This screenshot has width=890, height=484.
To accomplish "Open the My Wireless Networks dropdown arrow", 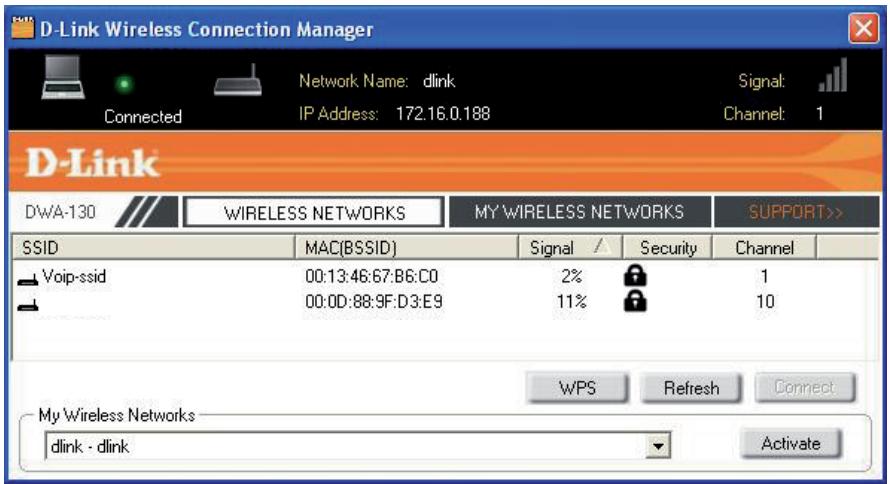I will coord(658,446).
